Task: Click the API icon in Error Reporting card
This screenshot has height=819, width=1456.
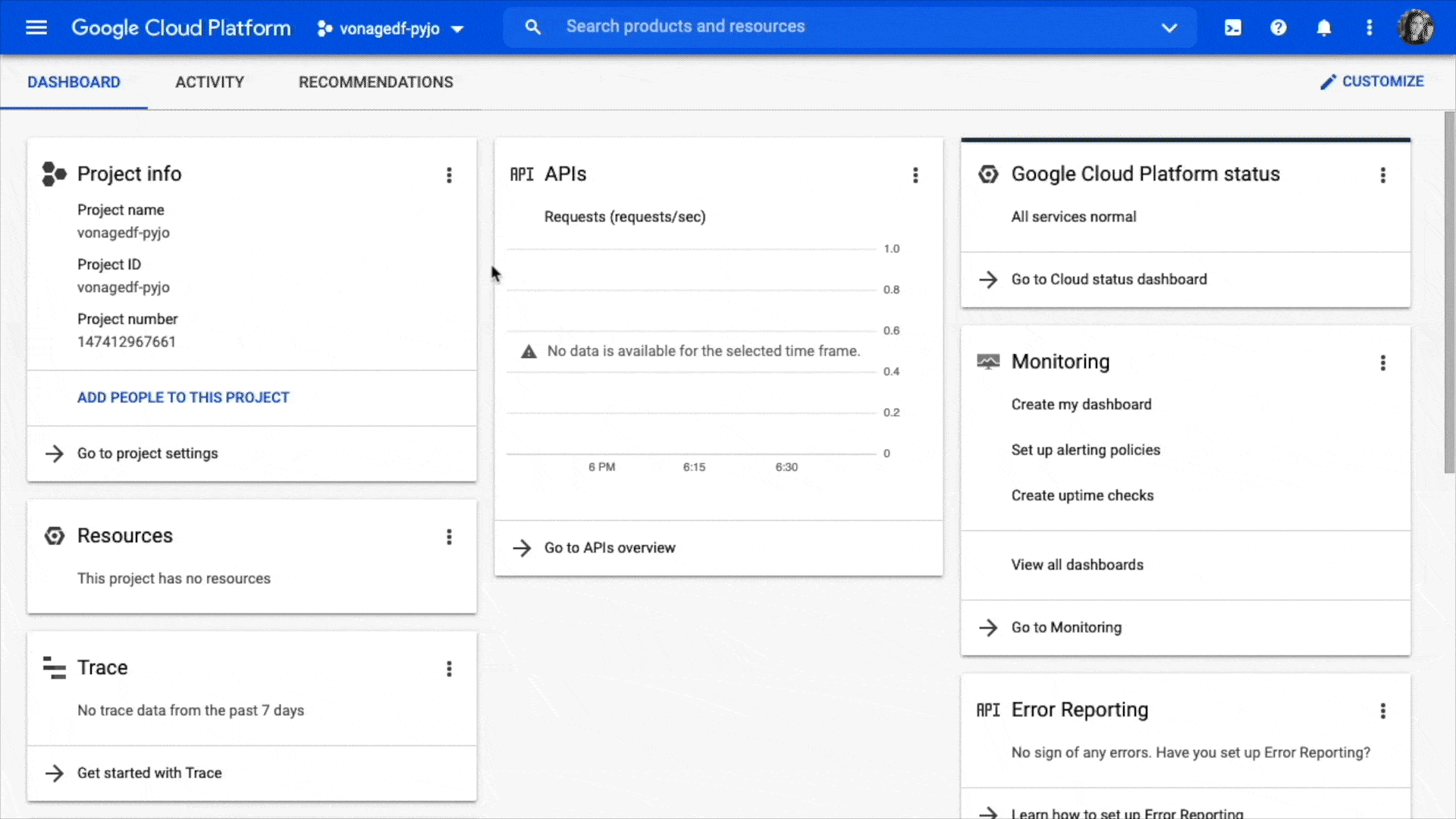Action: [988, 710]
